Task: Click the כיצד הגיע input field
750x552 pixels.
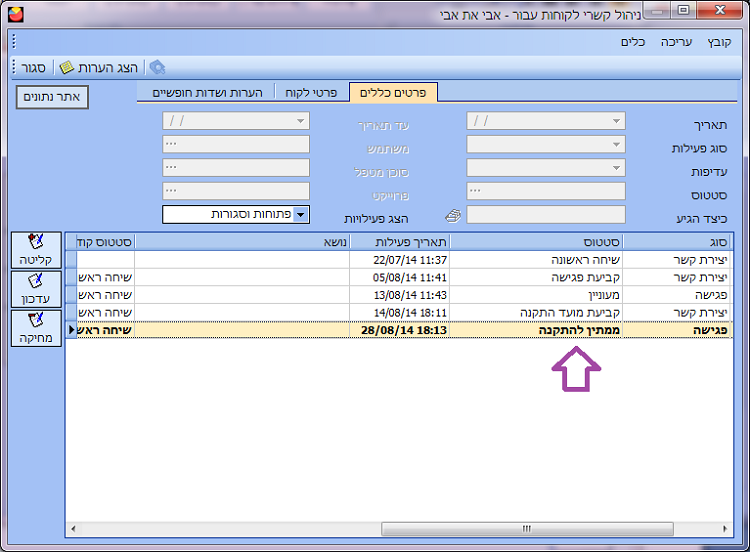Action: [x=546, y=215]
